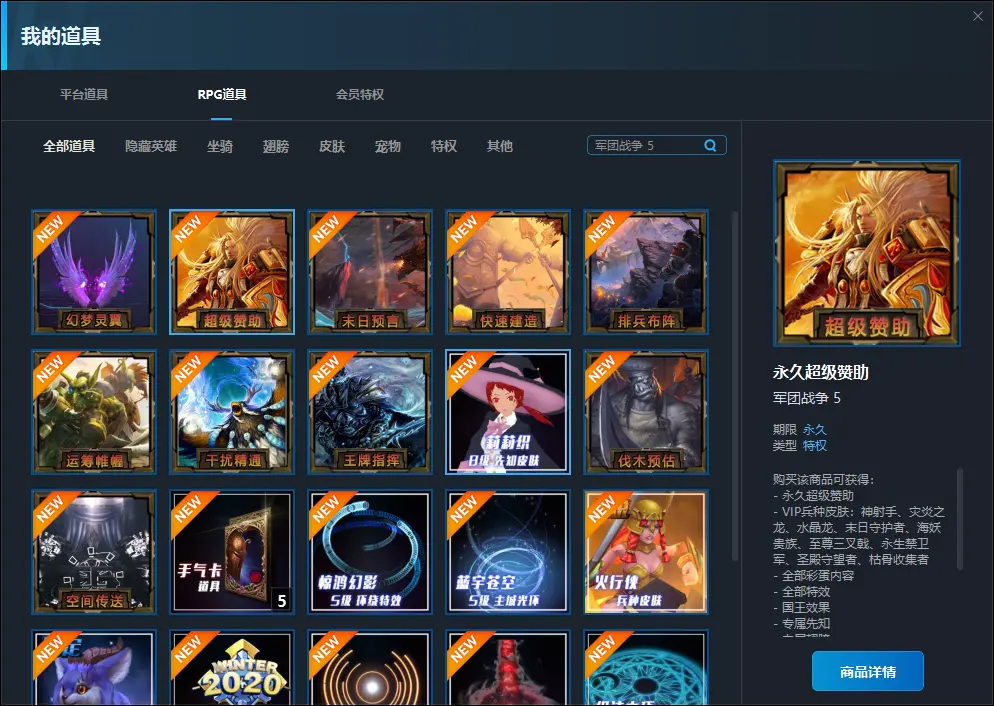Image resolution: width=994 pixels, height=706 pixels.
Task: Click the 特权 type value in details
Action: [x=815, y=446]
